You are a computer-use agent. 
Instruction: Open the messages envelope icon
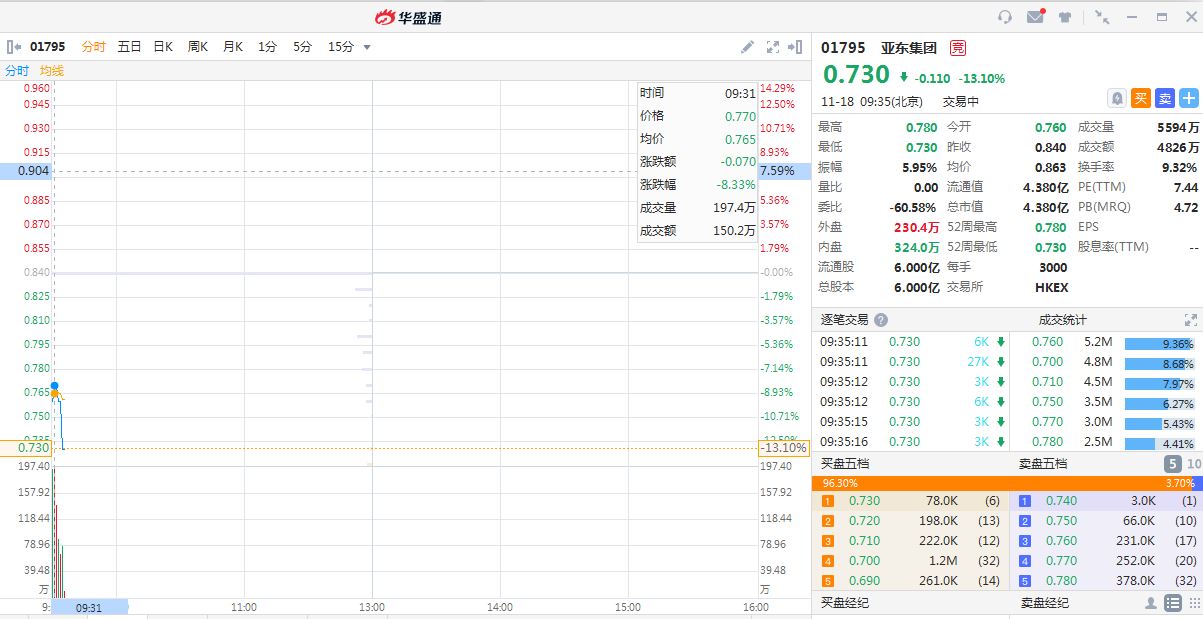(1035, 17)
